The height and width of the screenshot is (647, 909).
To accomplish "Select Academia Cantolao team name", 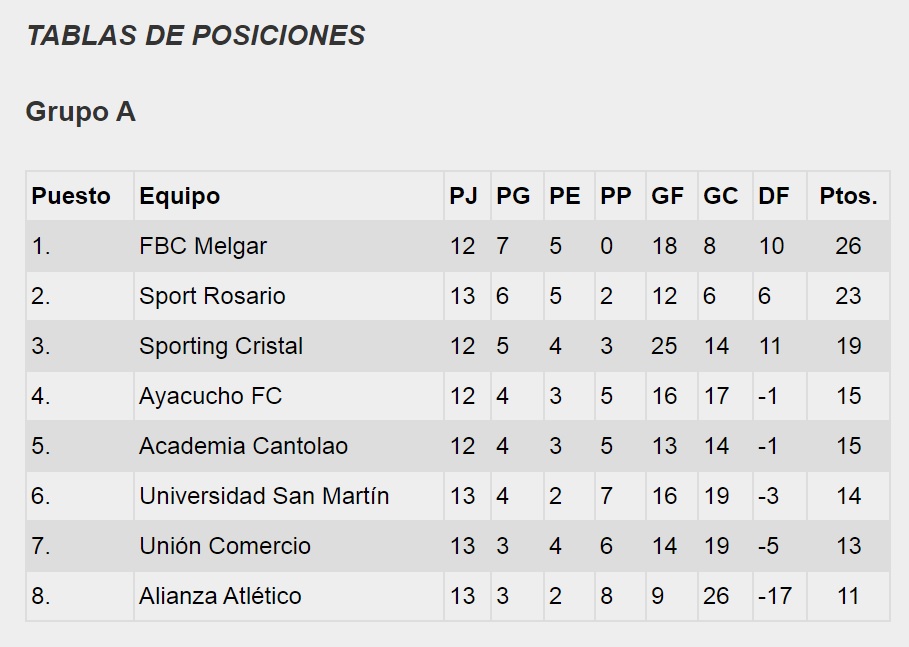I will pos(243,446).
